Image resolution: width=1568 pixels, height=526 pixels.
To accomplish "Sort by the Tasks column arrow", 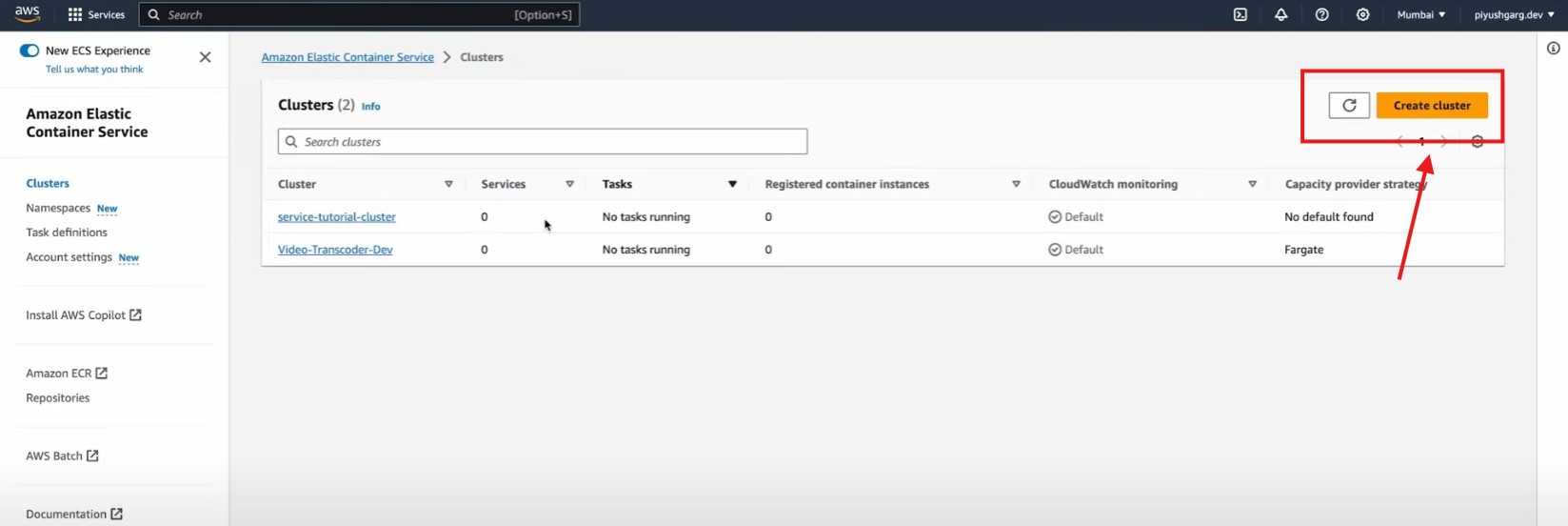I will pyautogui.click(x=732, y=184).
